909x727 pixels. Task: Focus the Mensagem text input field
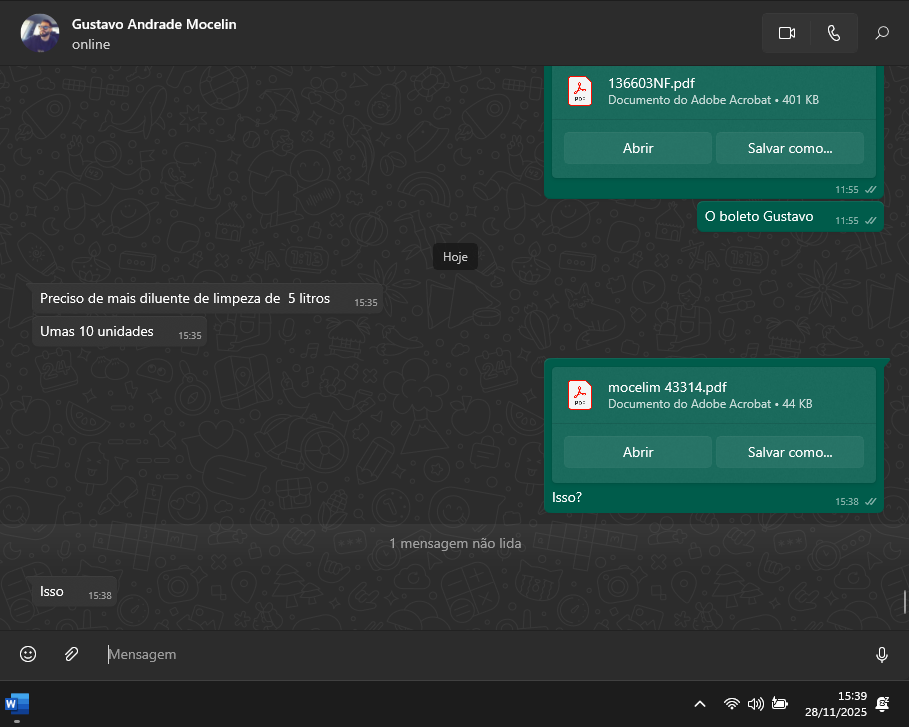click(x=480, y=654)
